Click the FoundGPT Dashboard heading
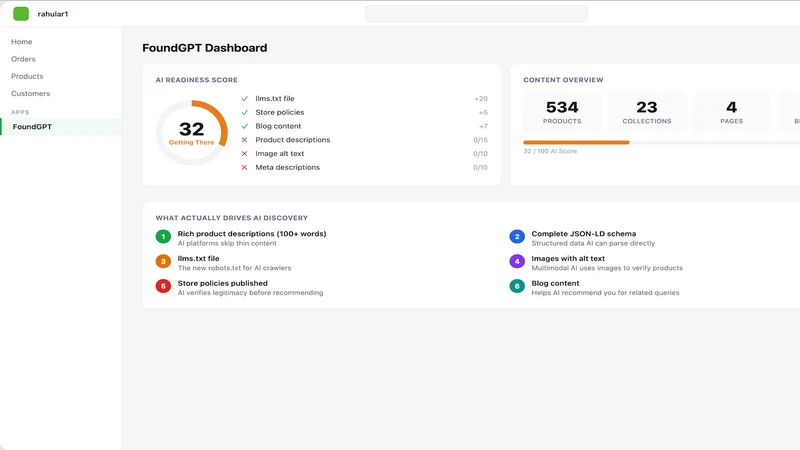Image resolution: width=800 pixels, height=450 pixels. (205, 48)
